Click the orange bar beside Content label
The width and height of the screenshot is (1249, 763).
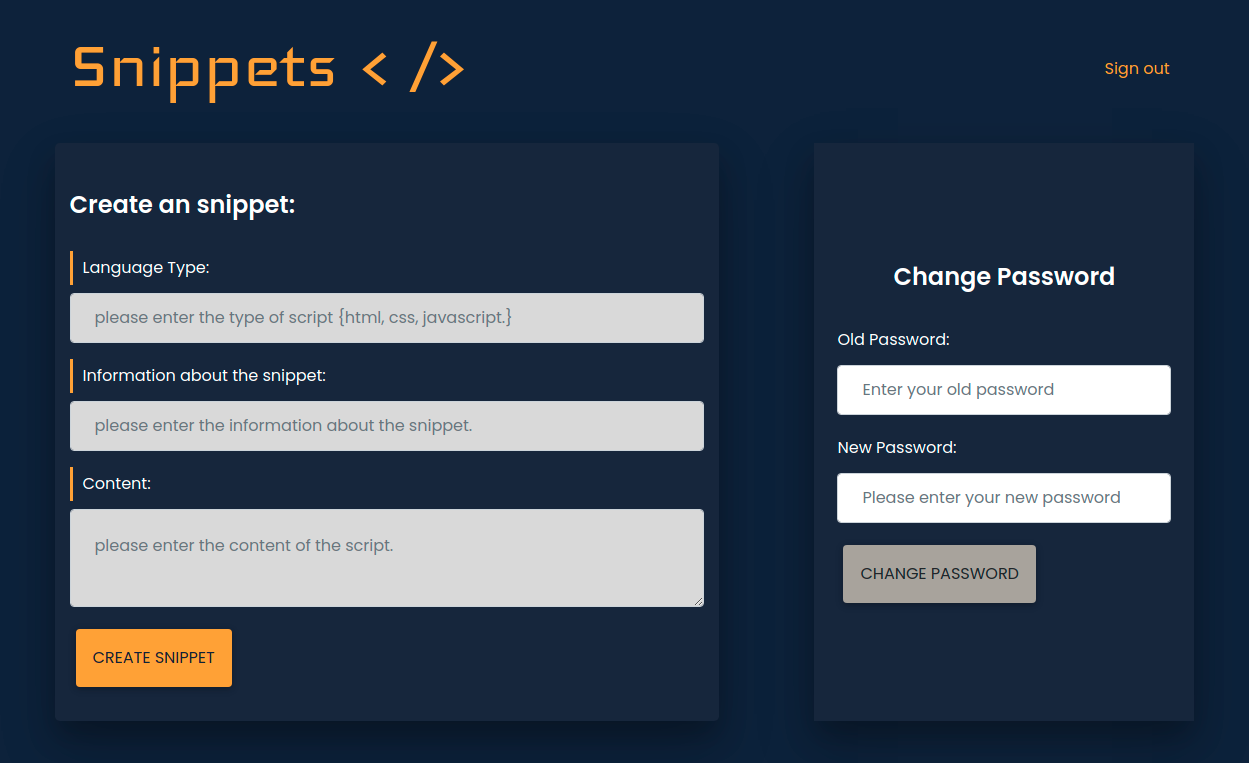click(71, 484)
